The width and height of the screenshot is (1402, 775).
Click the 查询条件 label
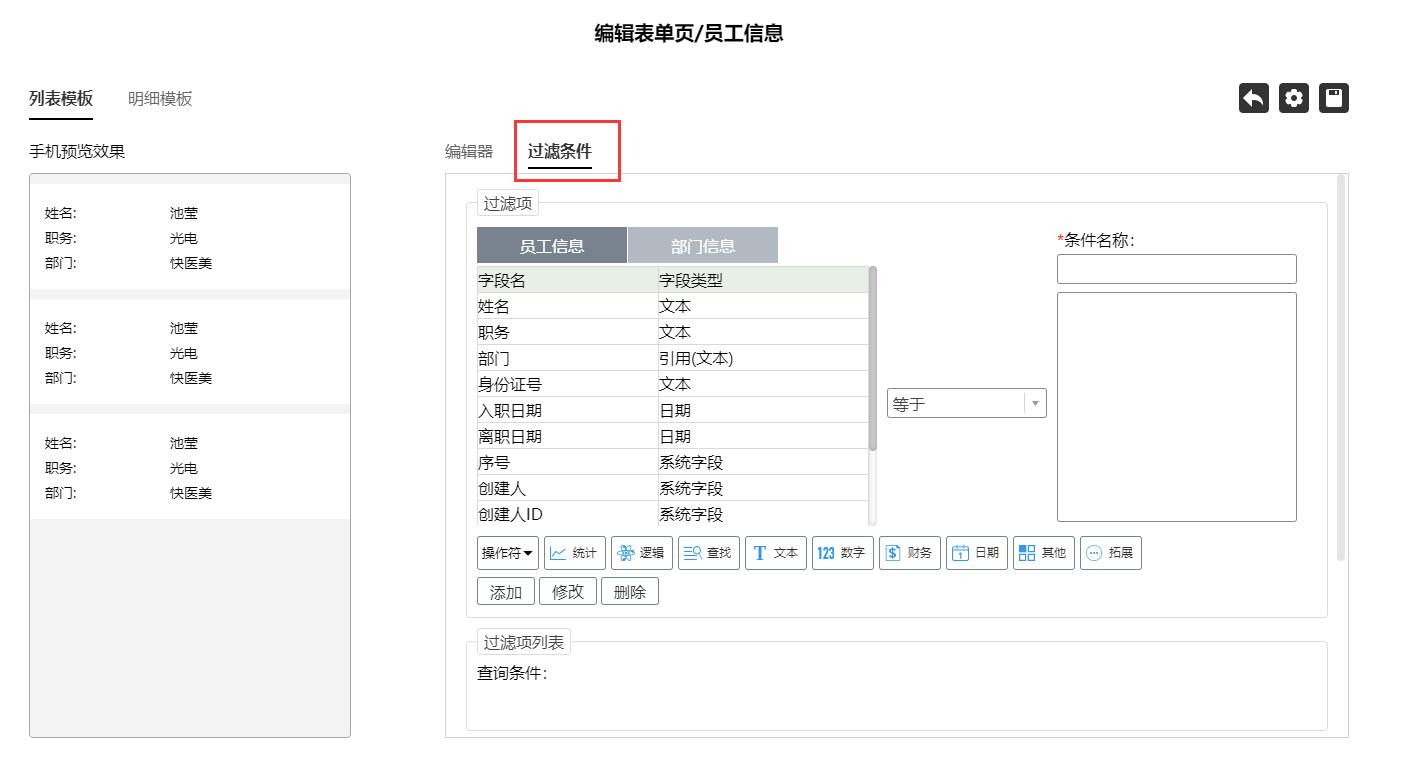coord(512,673)
